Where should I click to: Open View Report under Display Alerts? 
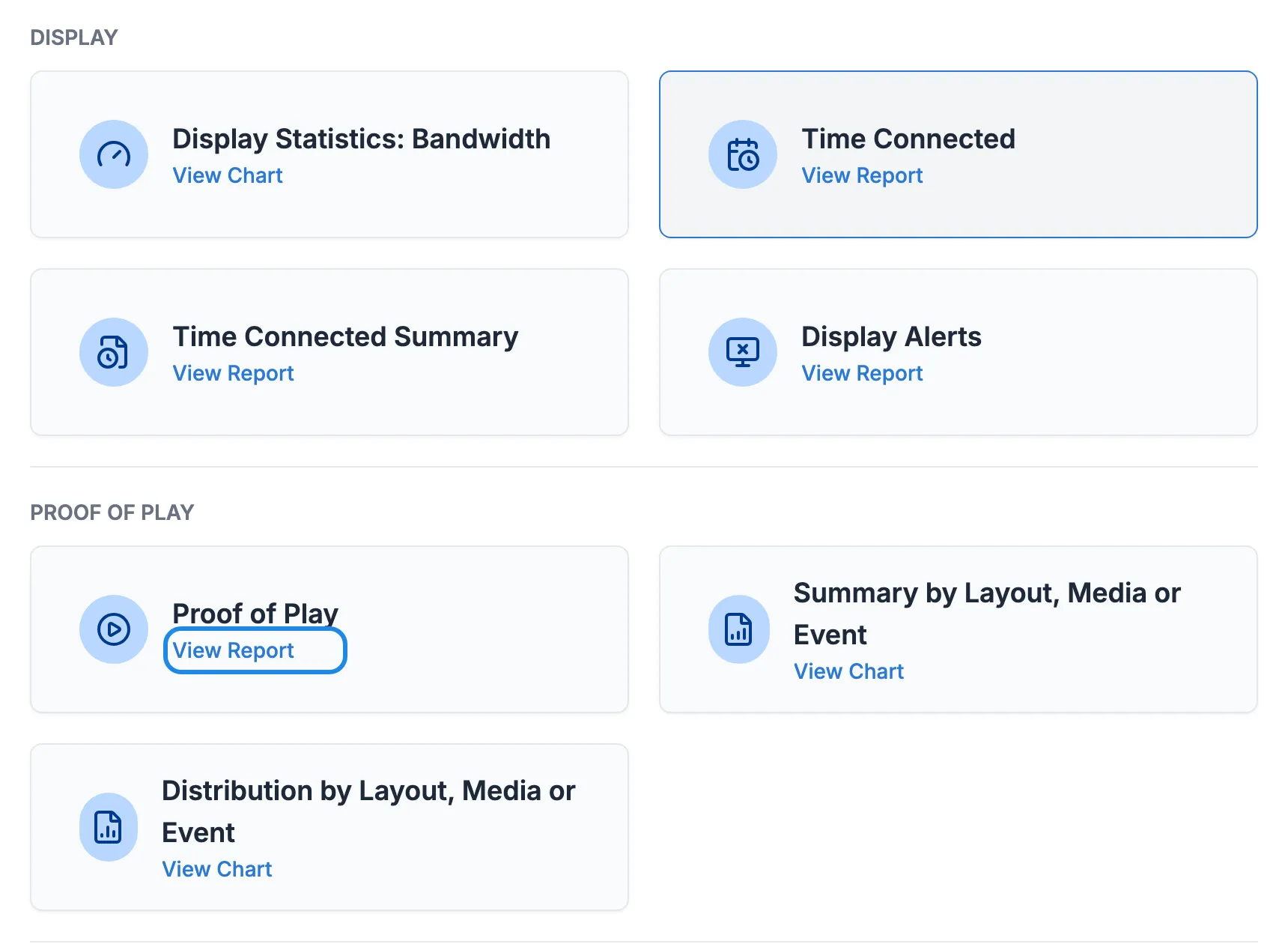pyautogui.click(x=862, y=373)
